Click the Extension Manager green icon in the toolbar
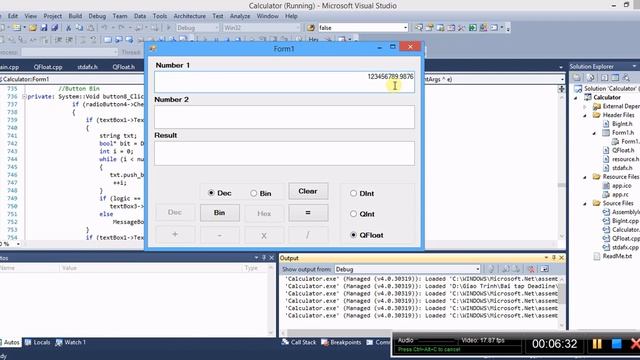 473,28
